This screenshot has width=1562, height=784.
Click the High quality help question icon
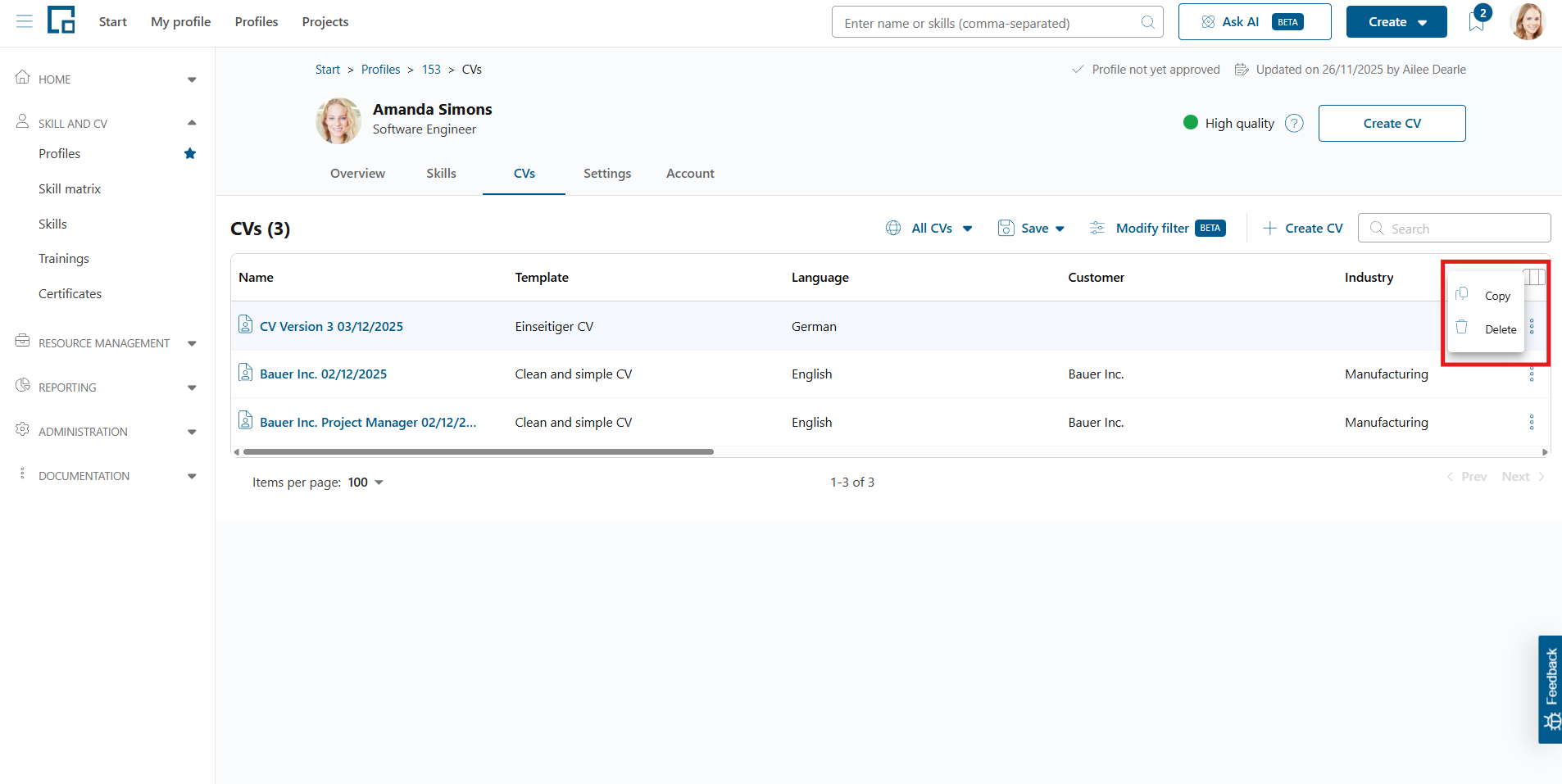(x=1294, y=124)
